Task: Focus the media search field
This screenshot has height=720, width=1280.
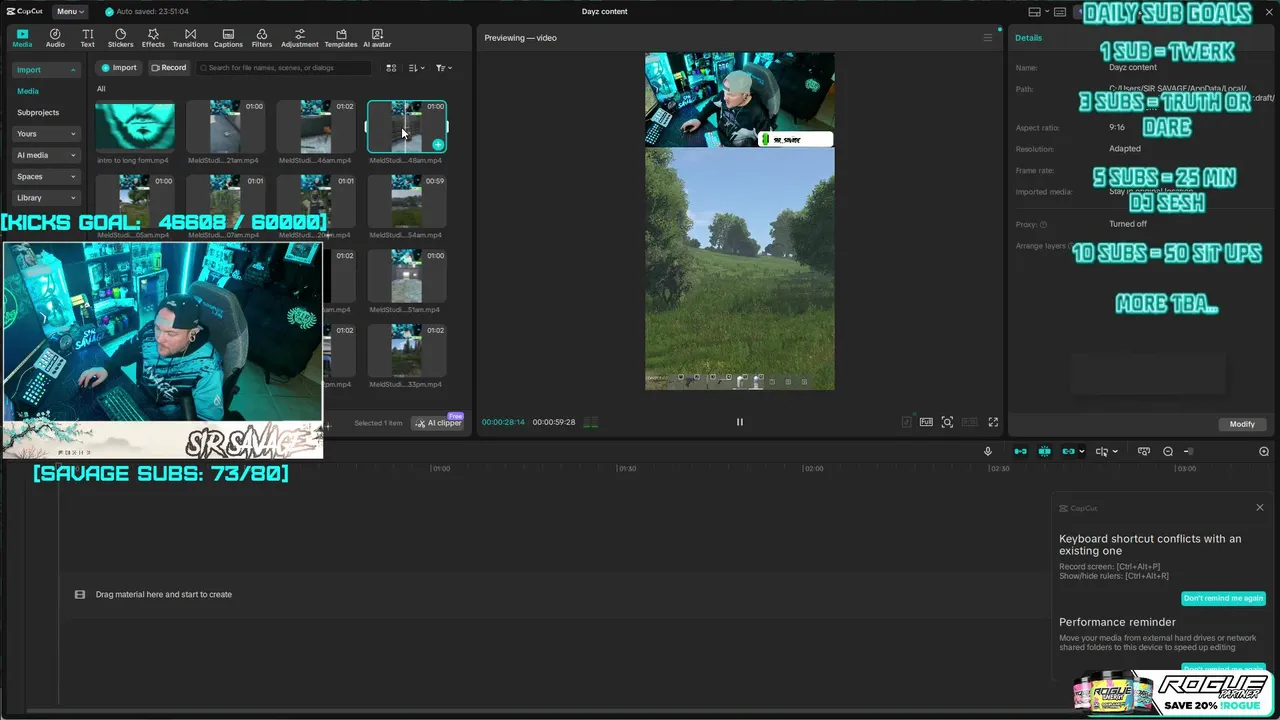Action: point(283,68)
